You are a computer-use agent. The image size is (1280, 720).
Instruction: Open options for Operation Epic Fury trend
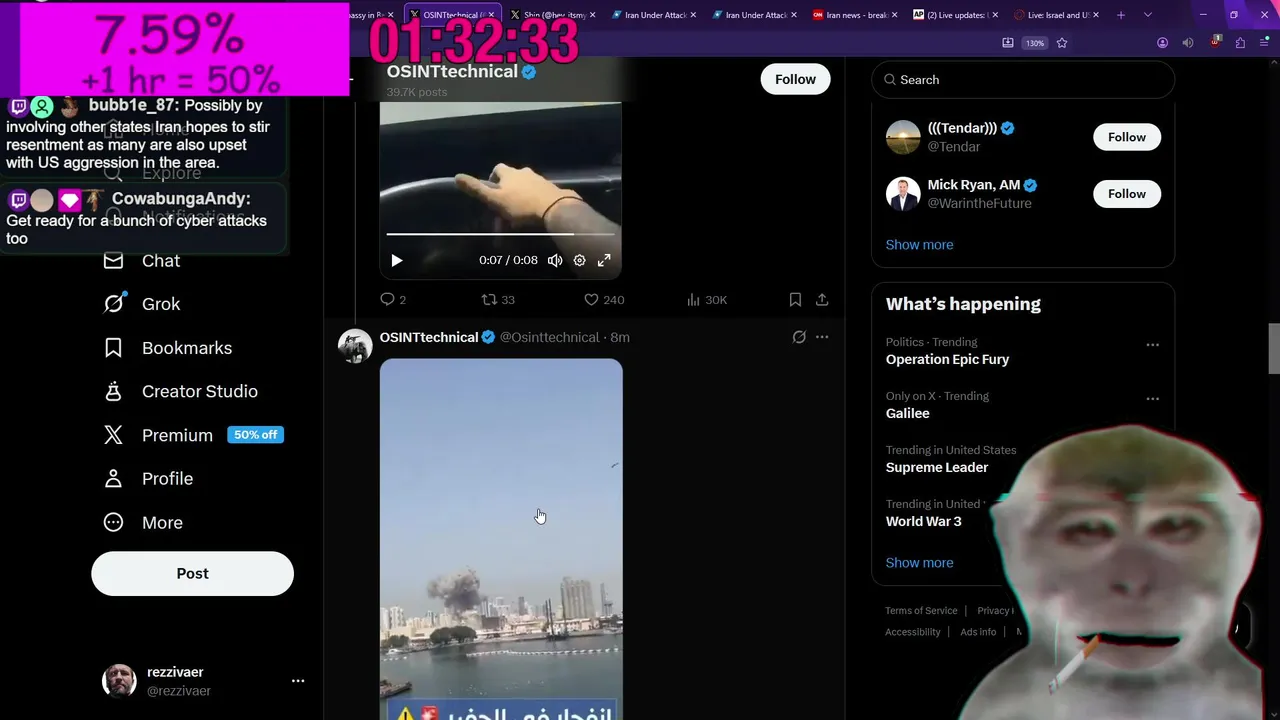click(x=1152, y=345)
